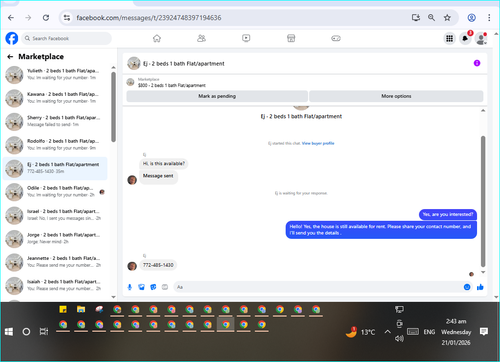This screenshot has height=362, width=500.
Task: Open the account profile picture menu
Action: click(x=481, y=39)
